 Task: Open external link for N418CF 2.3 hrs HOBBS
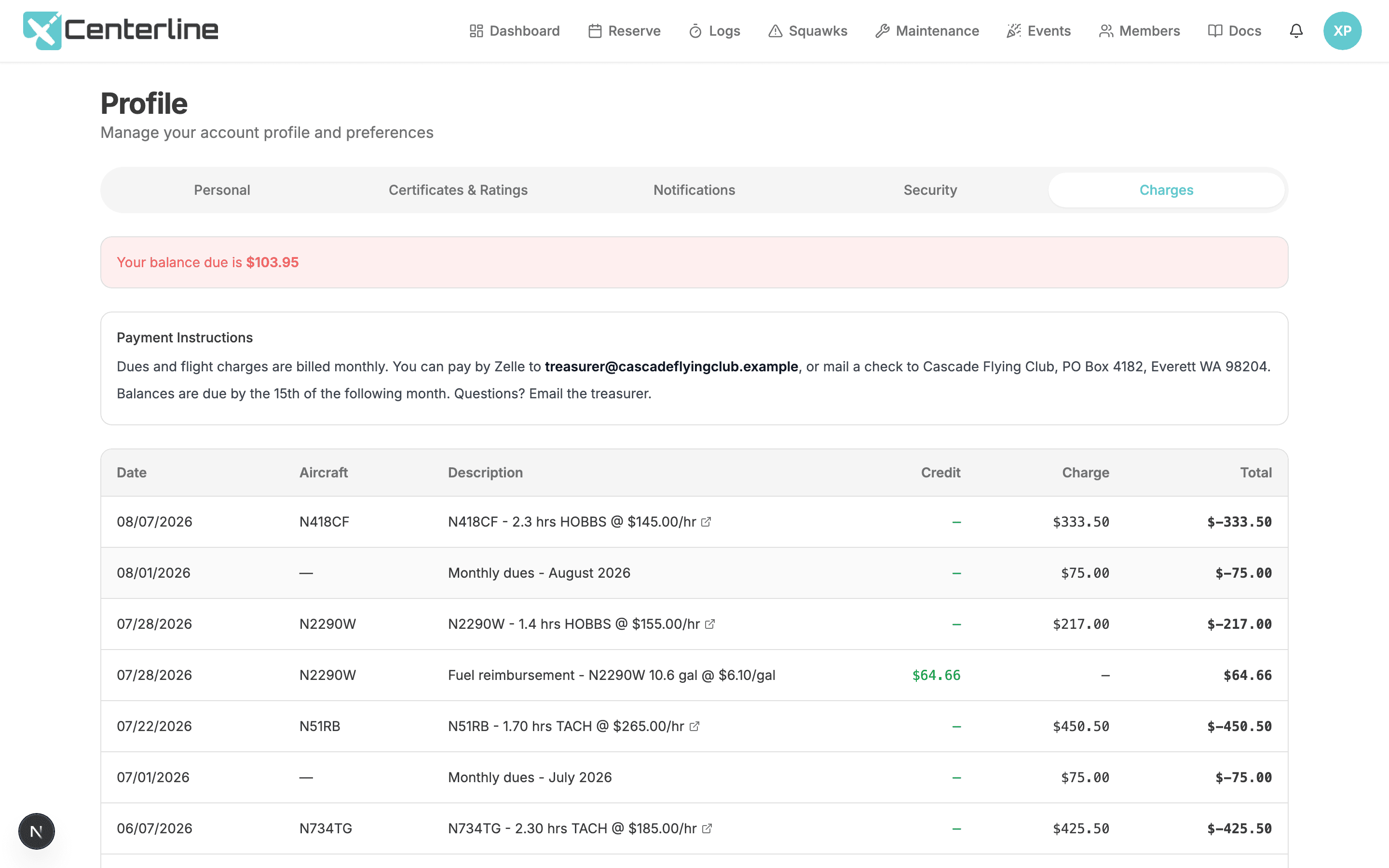pyautogui.click(x=706, y=522)
